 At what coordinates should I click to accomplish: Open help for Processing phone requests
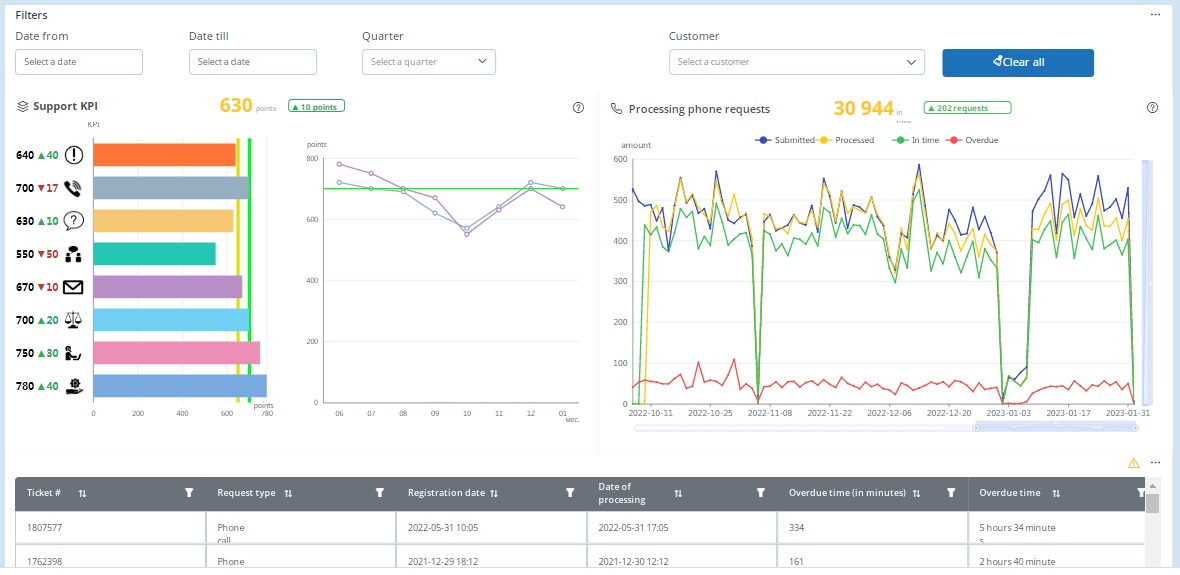[x=1152, y=108]
